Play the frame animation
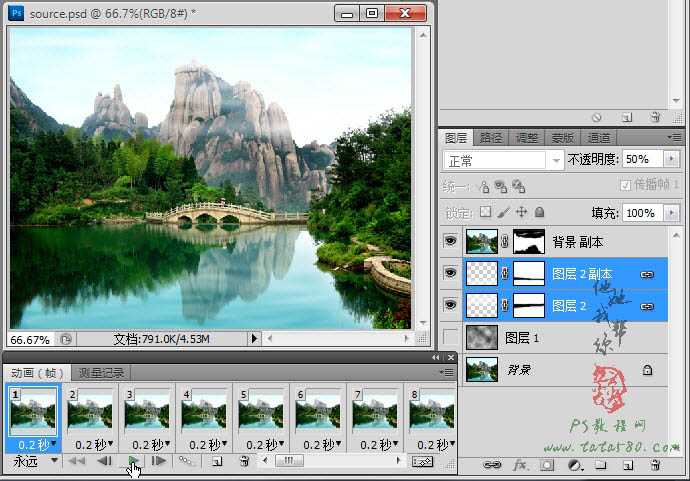The height and width of the screenshot is (481, 690). tap(133, 461)
